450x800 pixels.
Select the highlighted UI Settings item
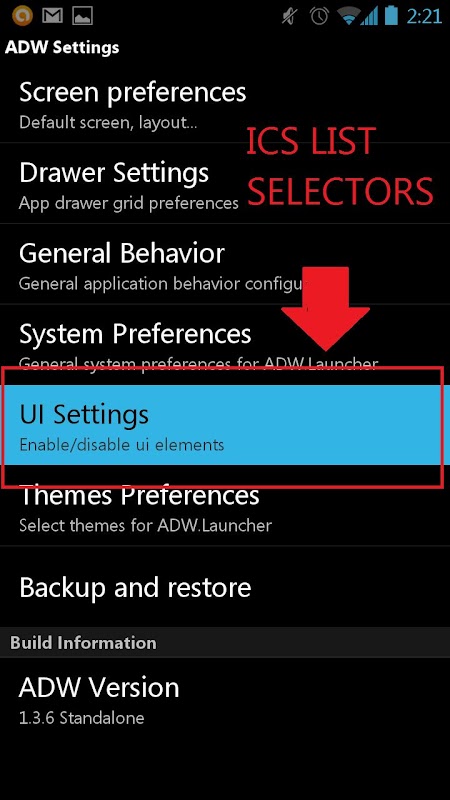[x=225, y=425]
